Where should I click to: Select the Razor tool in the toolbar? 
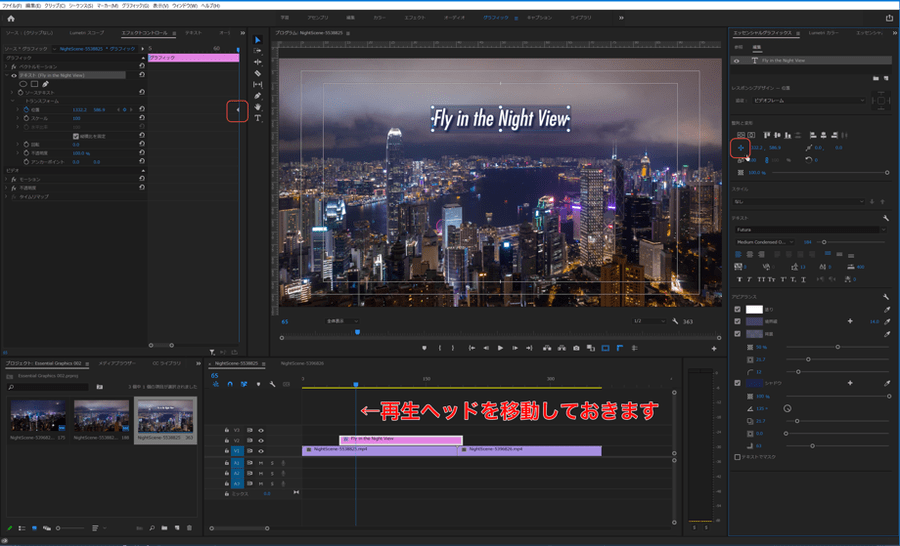click(257, 73)
